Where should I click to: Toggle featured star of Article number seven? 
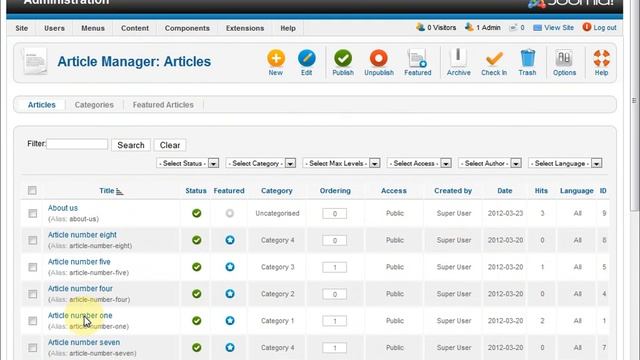coord(230,348)
